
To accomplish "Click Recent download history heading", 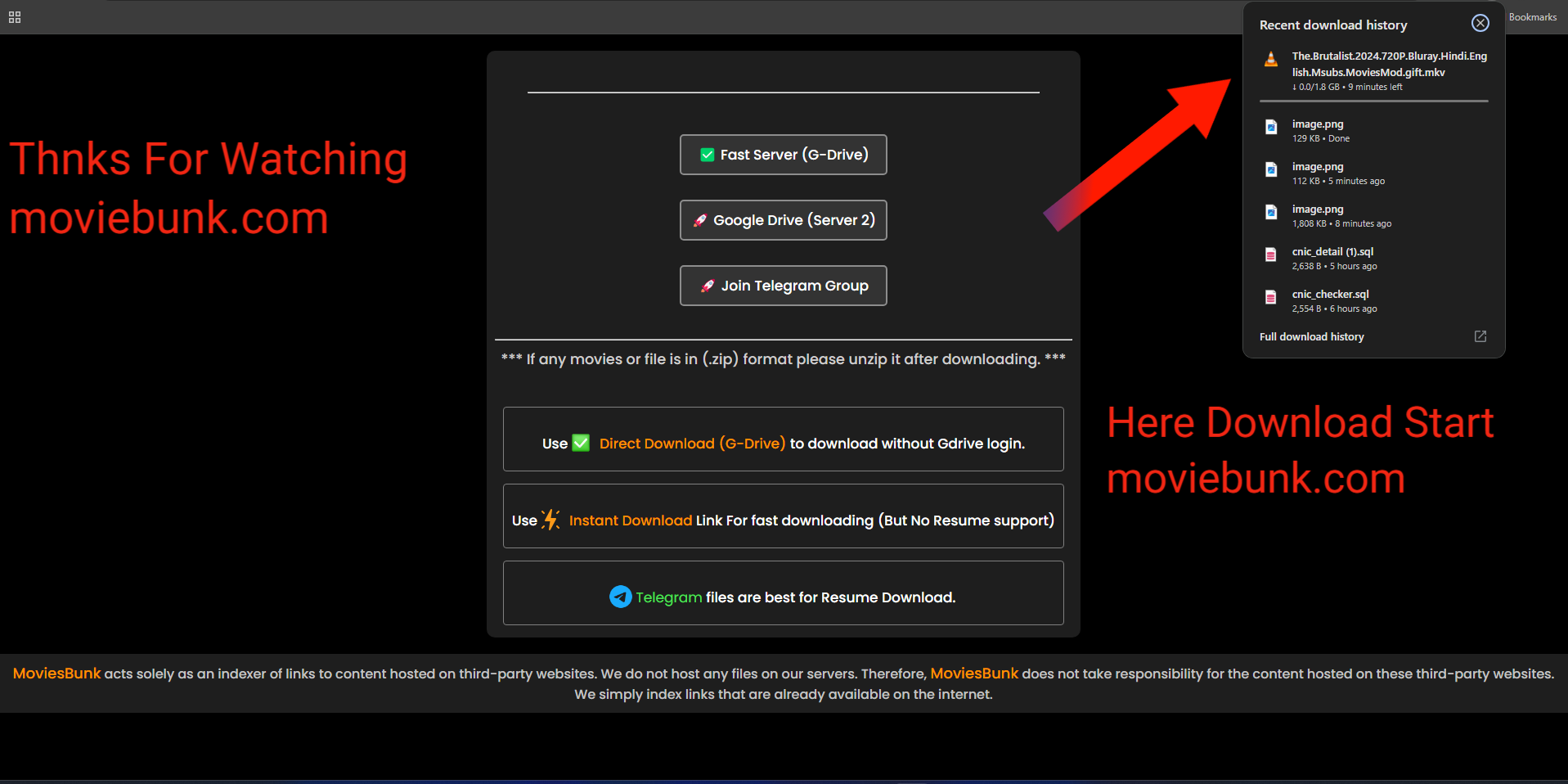I will 1333,25.
